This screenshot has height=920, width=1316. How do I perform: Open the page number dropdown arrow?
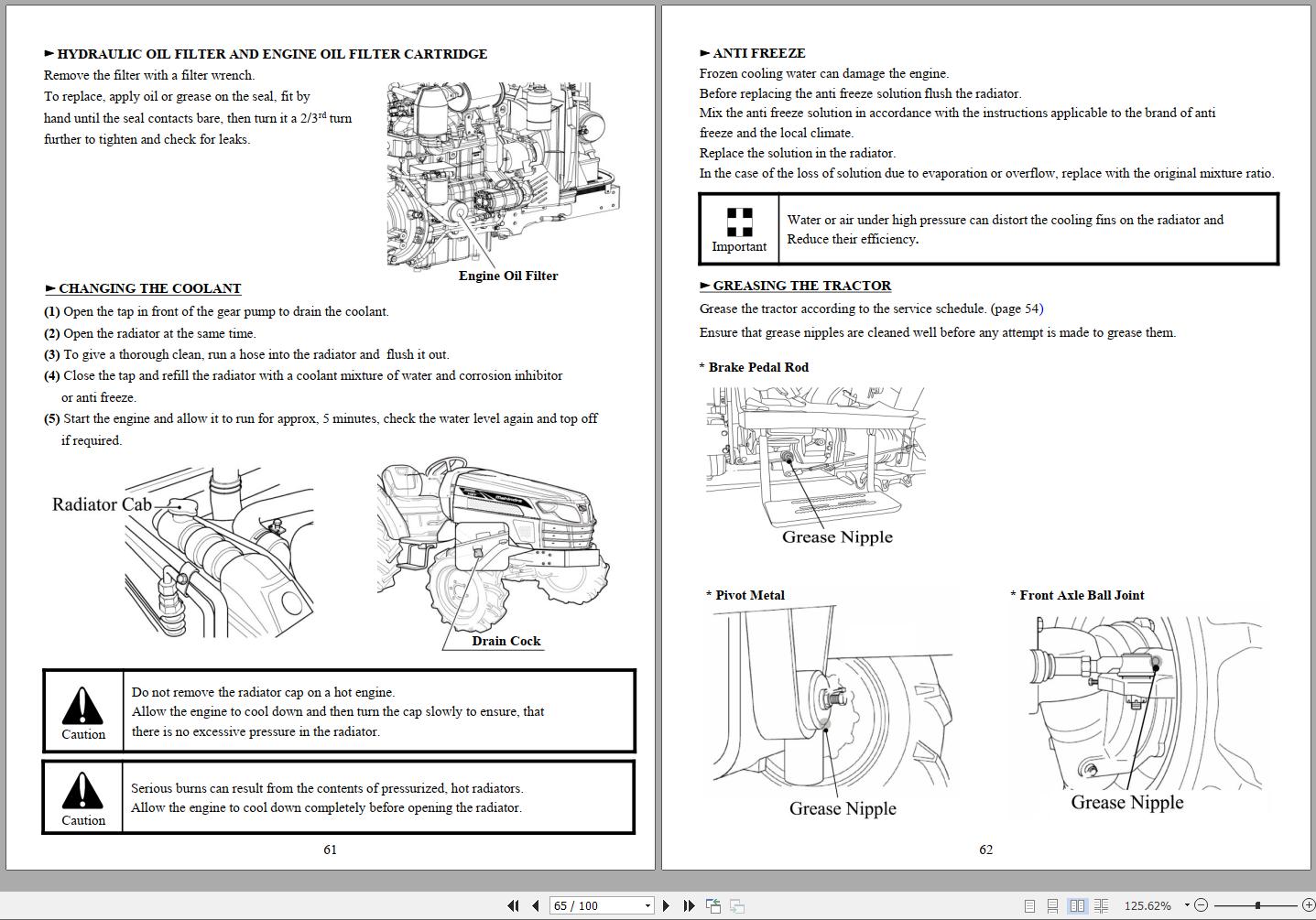click(x=647, y=905)
